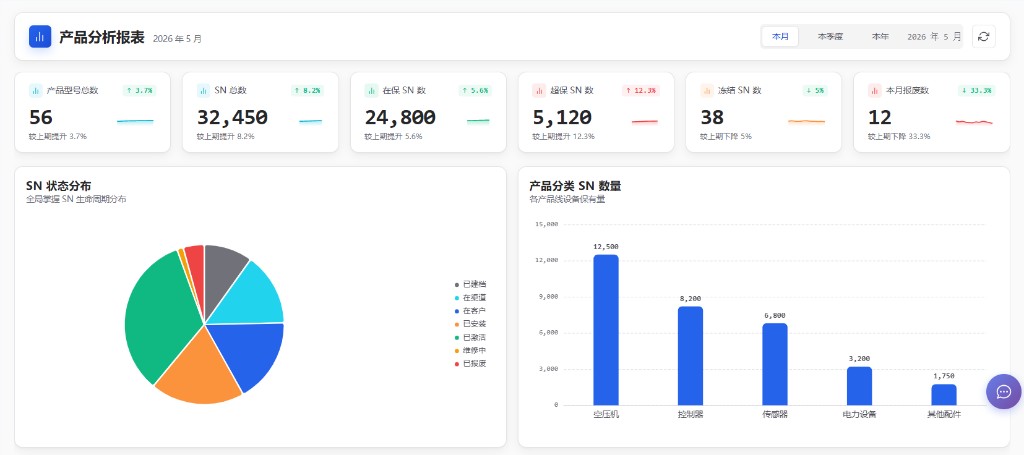The image size is (1024, 455).
Task: Click the sparkline in 产品型号总数 card
Action: (x=135, y=121)
